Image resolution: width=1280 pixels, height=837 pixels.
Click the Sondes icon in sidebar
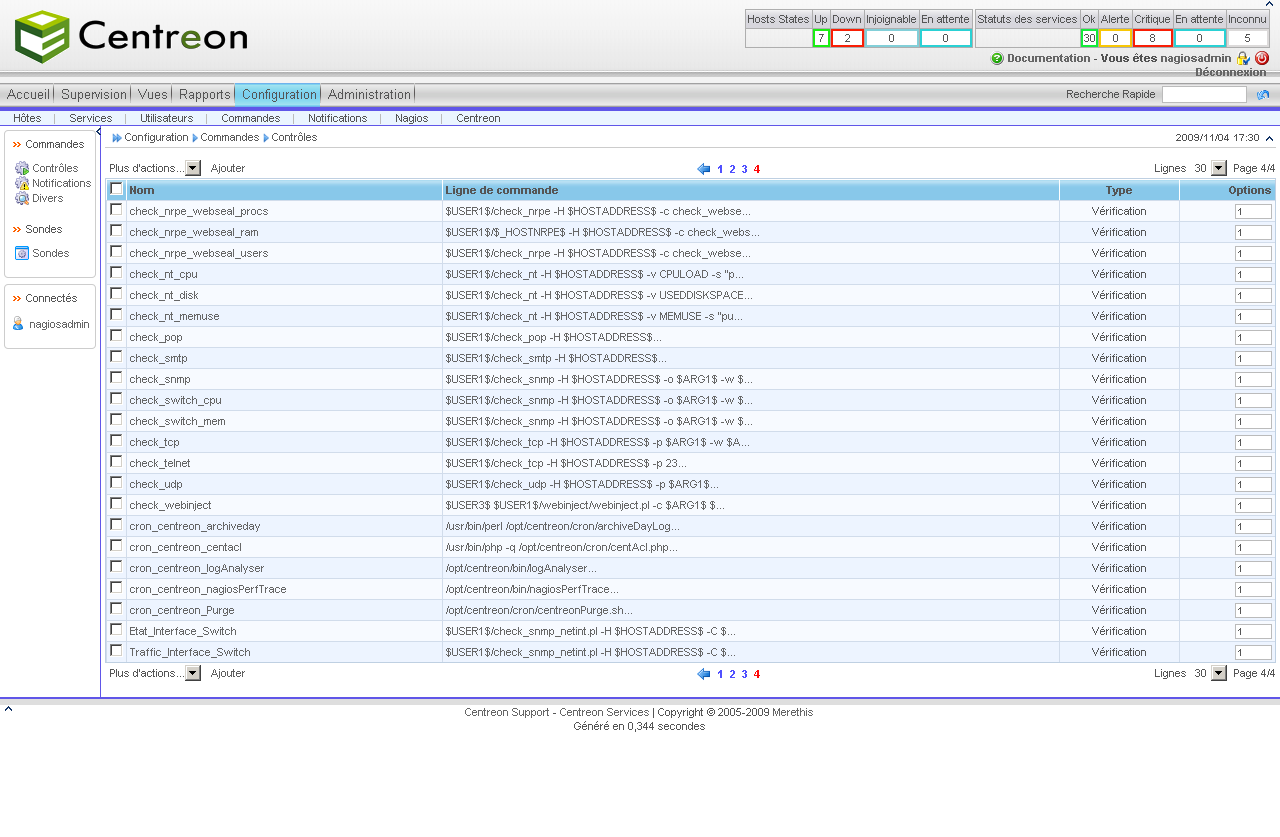22,253
